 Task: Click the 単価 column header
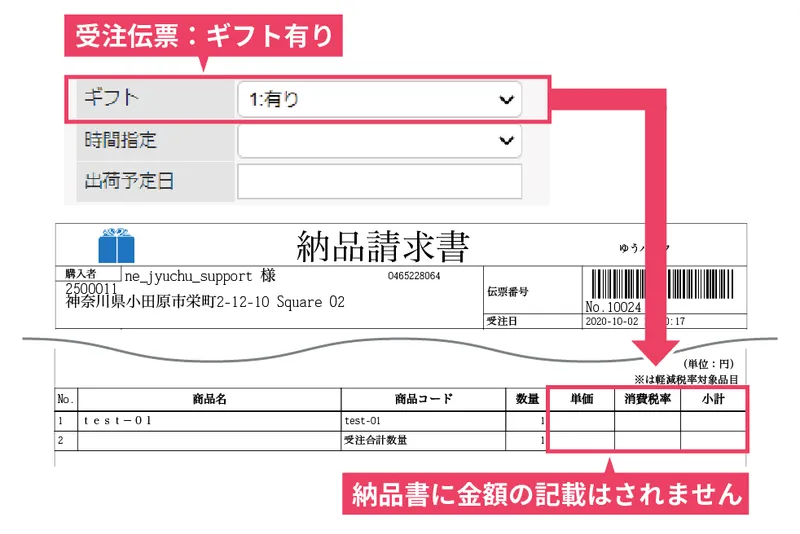582,399
